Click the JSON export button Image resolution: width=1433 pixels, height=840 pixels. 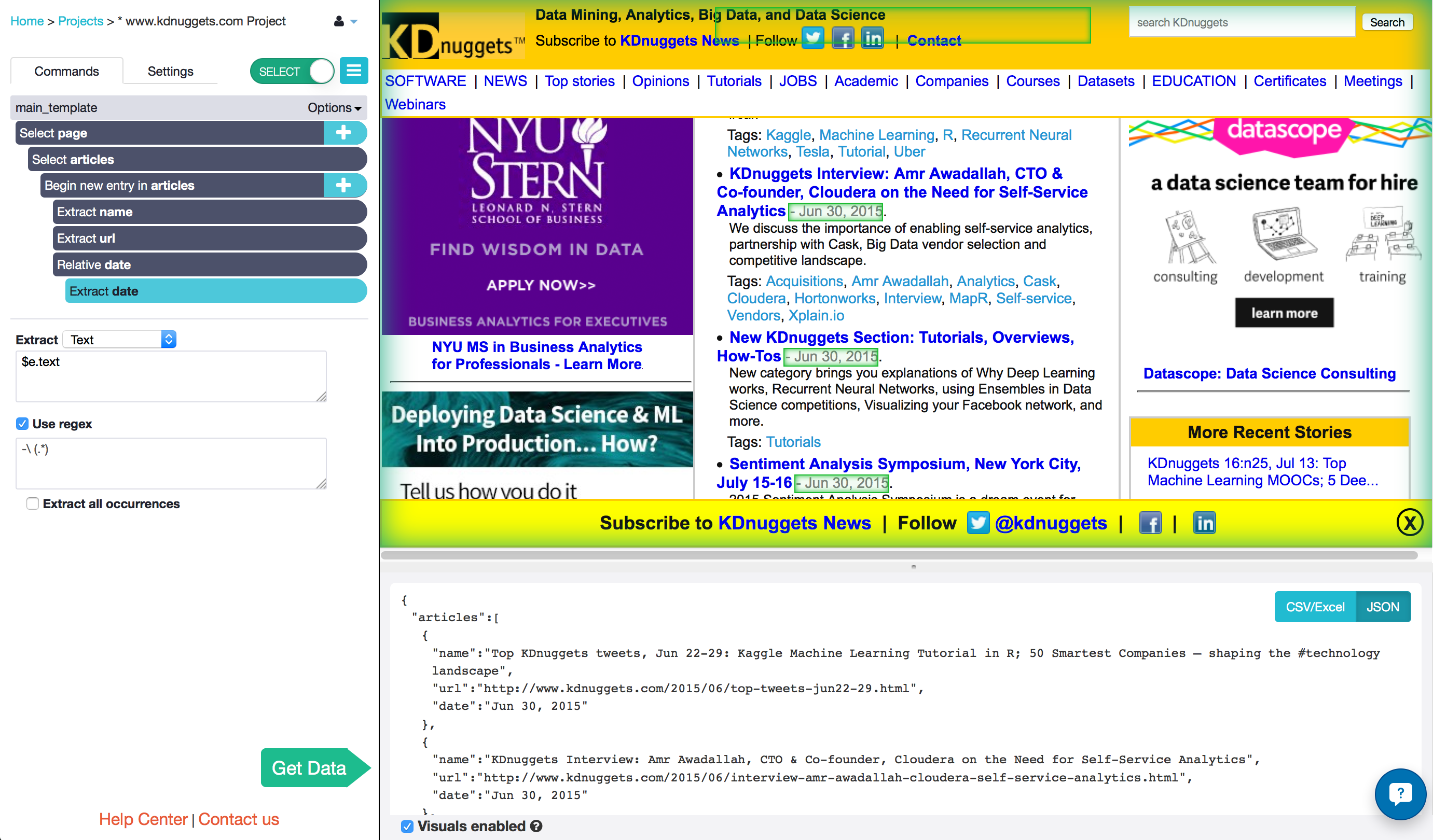(x=1381, y=607)
